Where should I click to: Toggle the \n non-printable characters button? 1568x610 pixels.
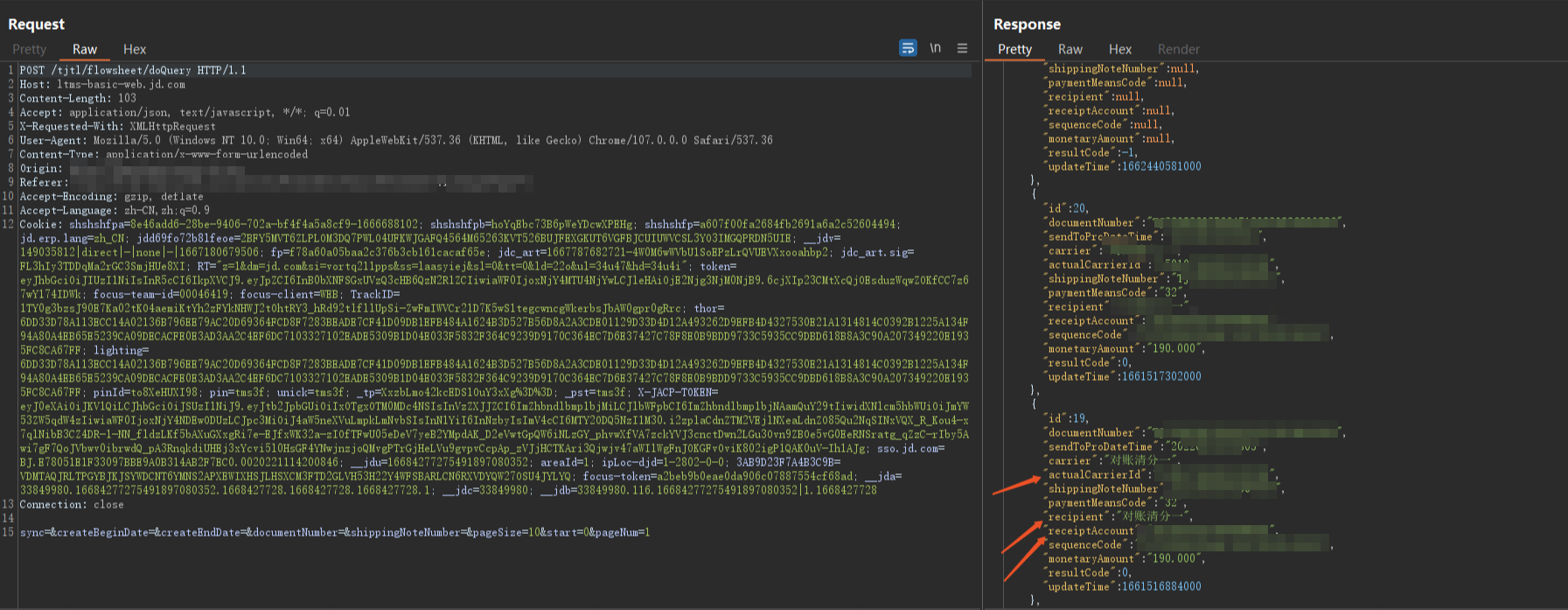(936, 48)
